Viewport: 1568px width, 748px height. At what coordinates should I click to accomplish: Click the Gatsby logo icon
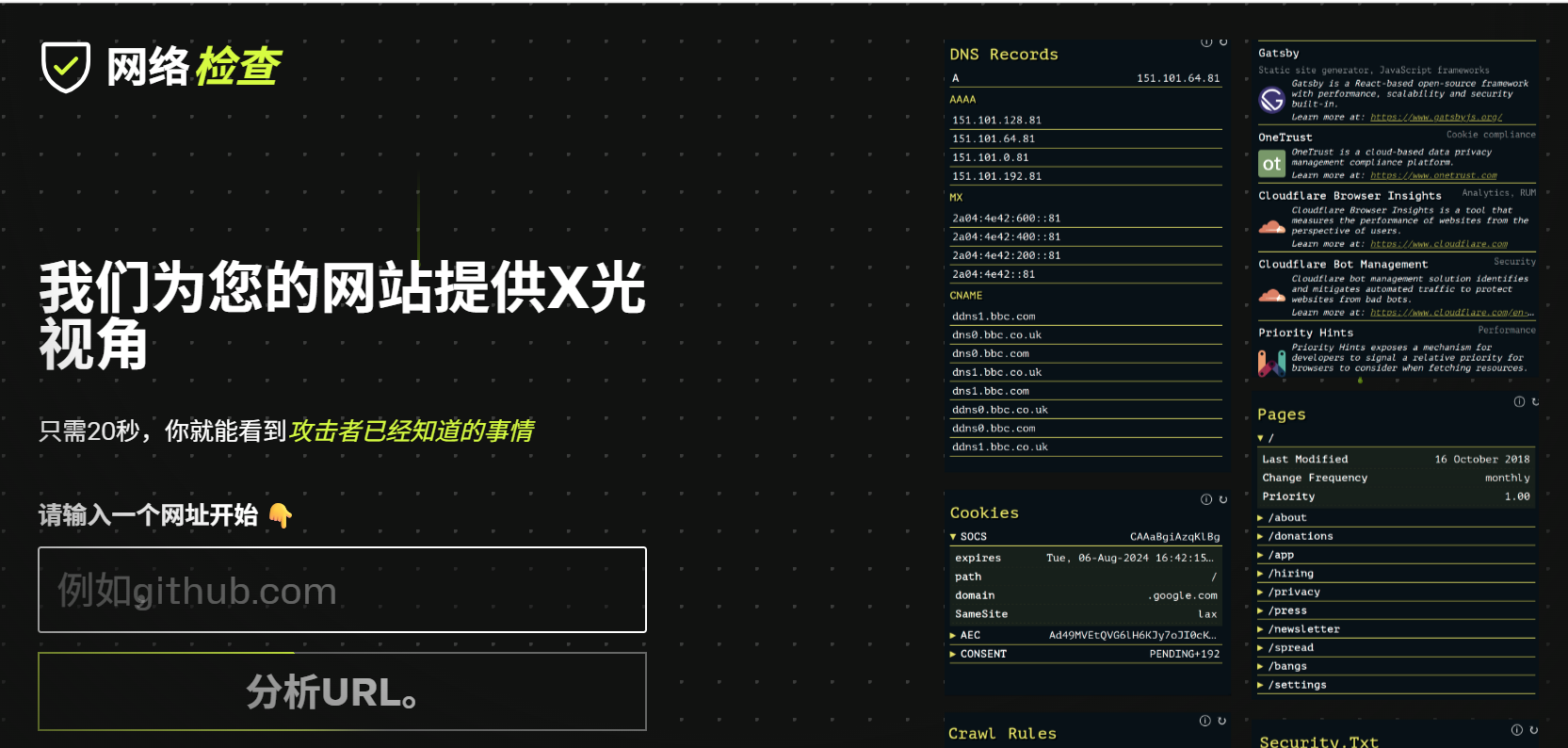click(1272, 100)
